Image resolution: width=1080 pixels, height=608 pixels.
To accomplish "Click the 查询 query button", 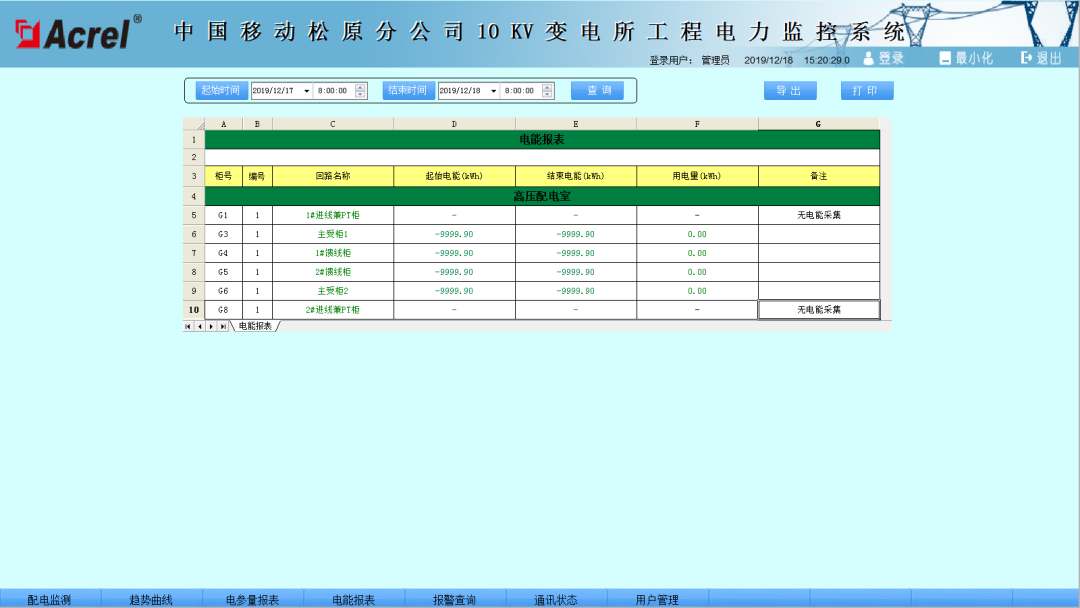I will click(597, 90).
